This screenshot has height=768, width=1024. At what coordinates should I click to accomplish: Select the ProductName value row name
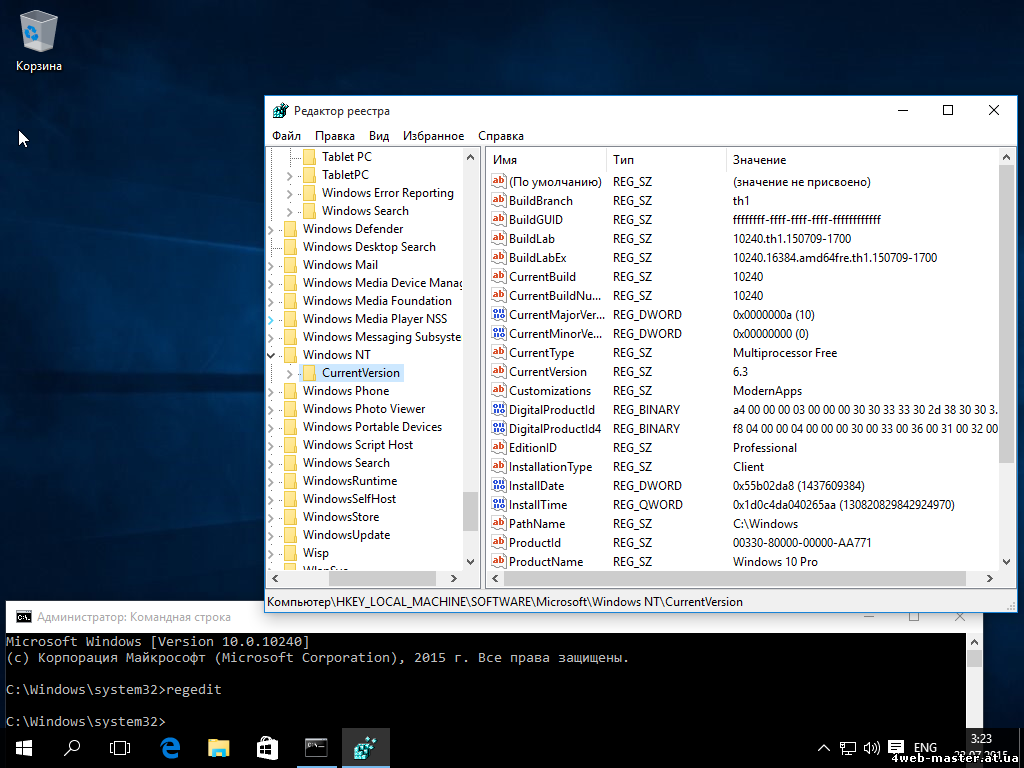point(546,562)
